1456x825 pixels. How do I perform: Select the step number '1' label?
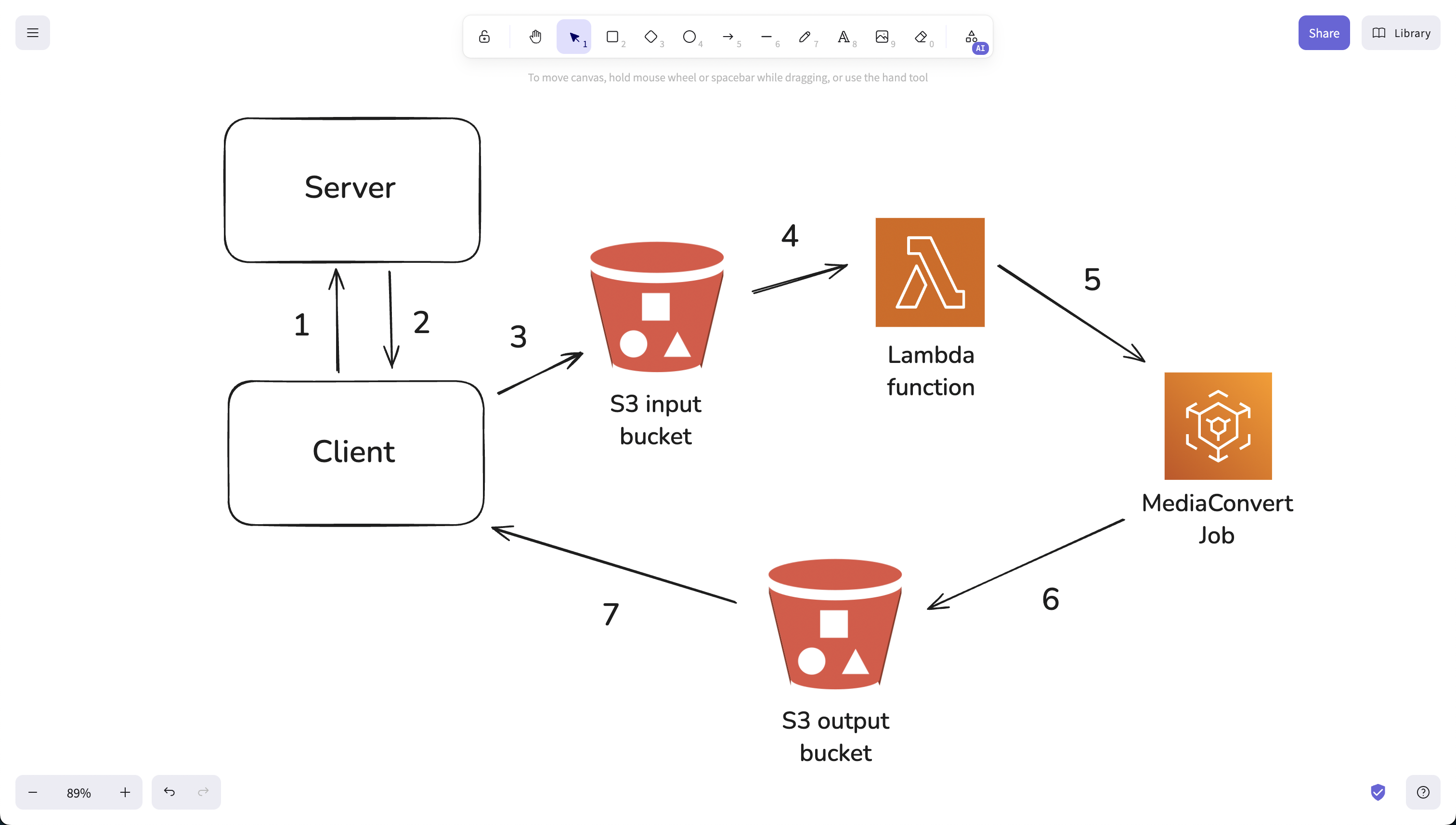click(x=301, y=325)
